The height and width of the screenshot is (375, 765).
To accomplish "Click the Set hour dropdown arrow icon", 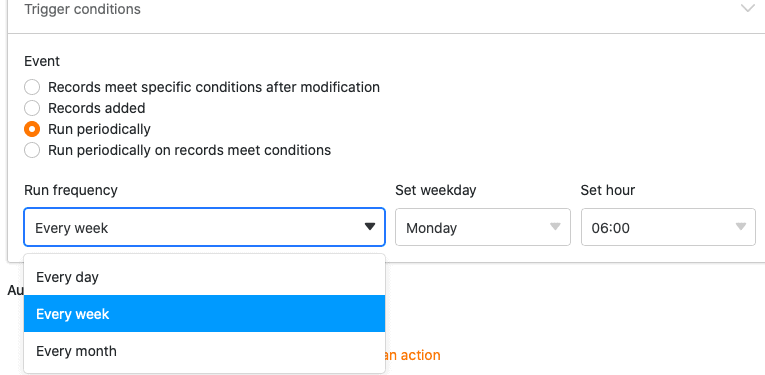I will click(x=741, y=227).
